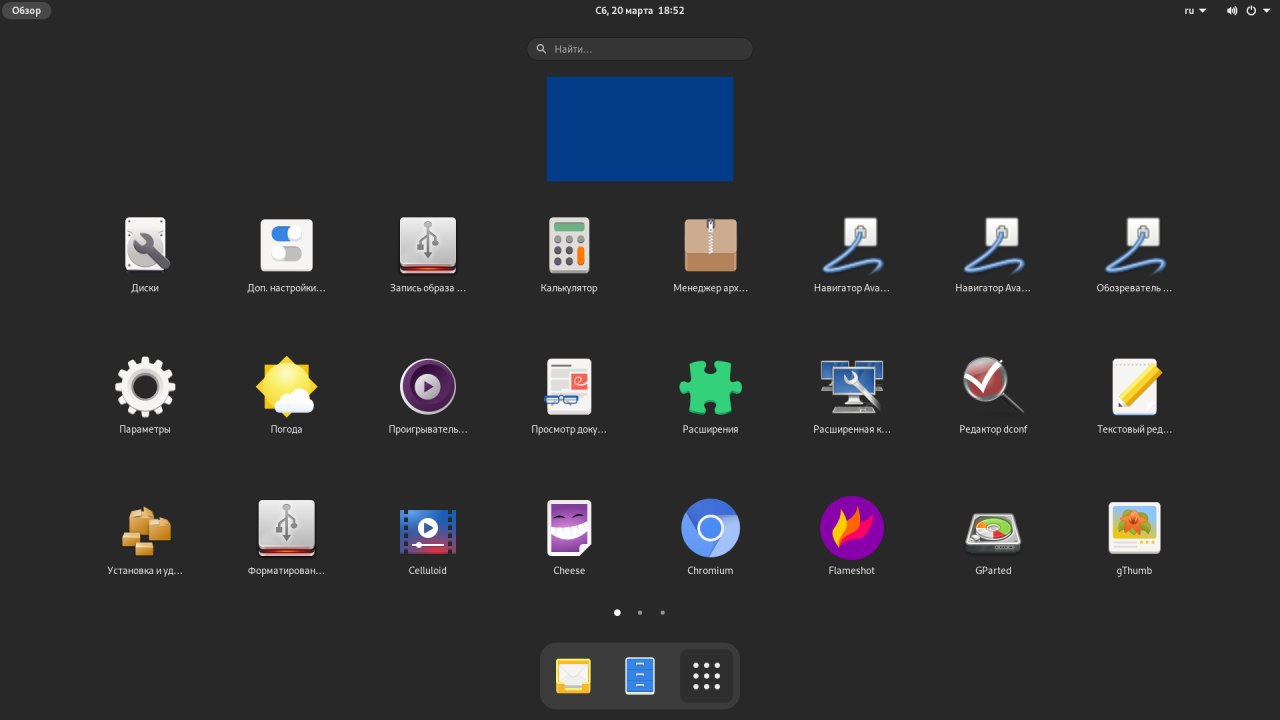
Task: Click the volume icon in top bar
Action: (x=1232, y=10)
